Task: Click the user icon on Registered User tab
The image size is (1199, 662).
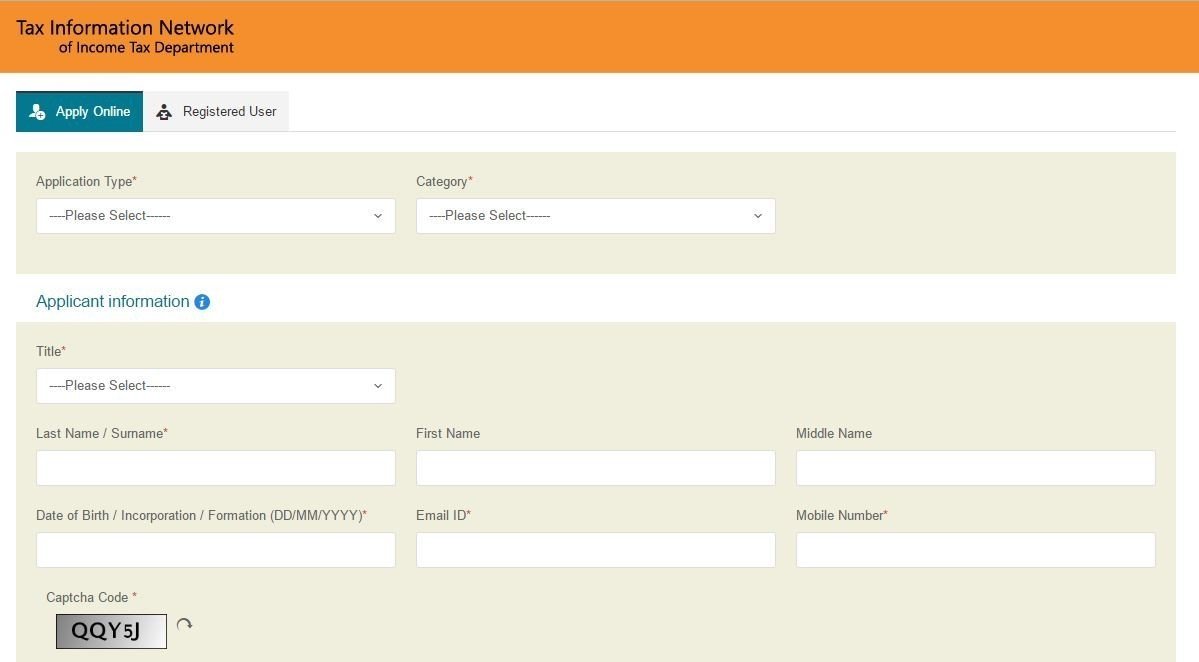Action: [164, 112]
